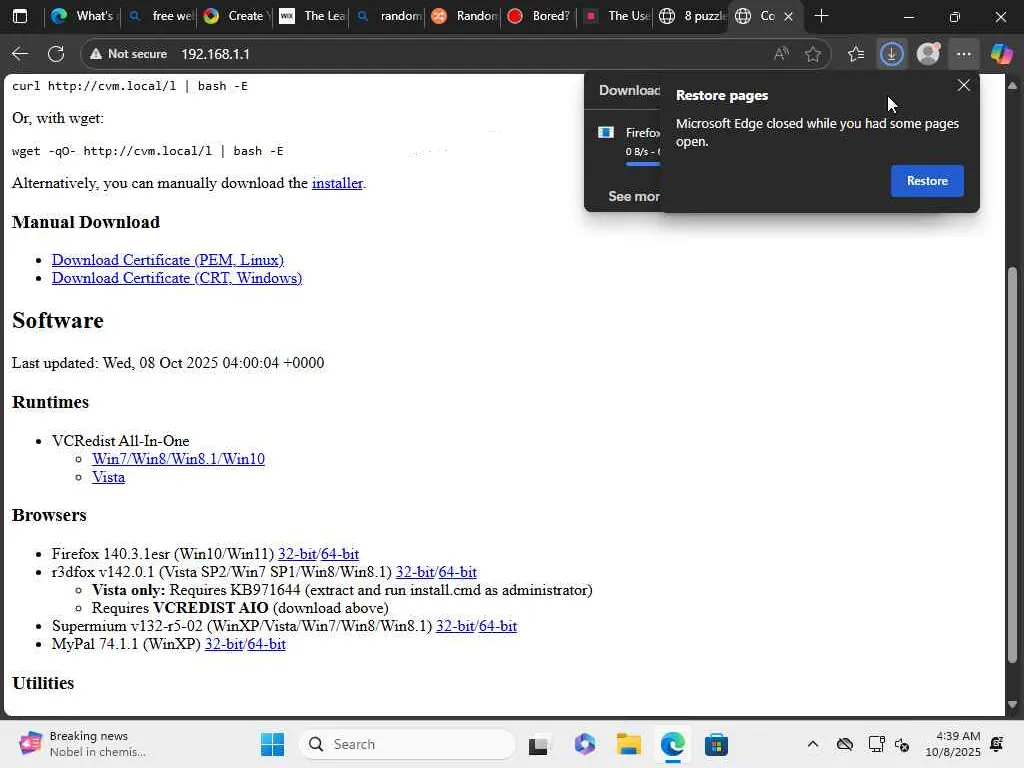The image size is (1024, 768).
Task: Switch to the Bored? tab
Action: [x=540, y=16]
